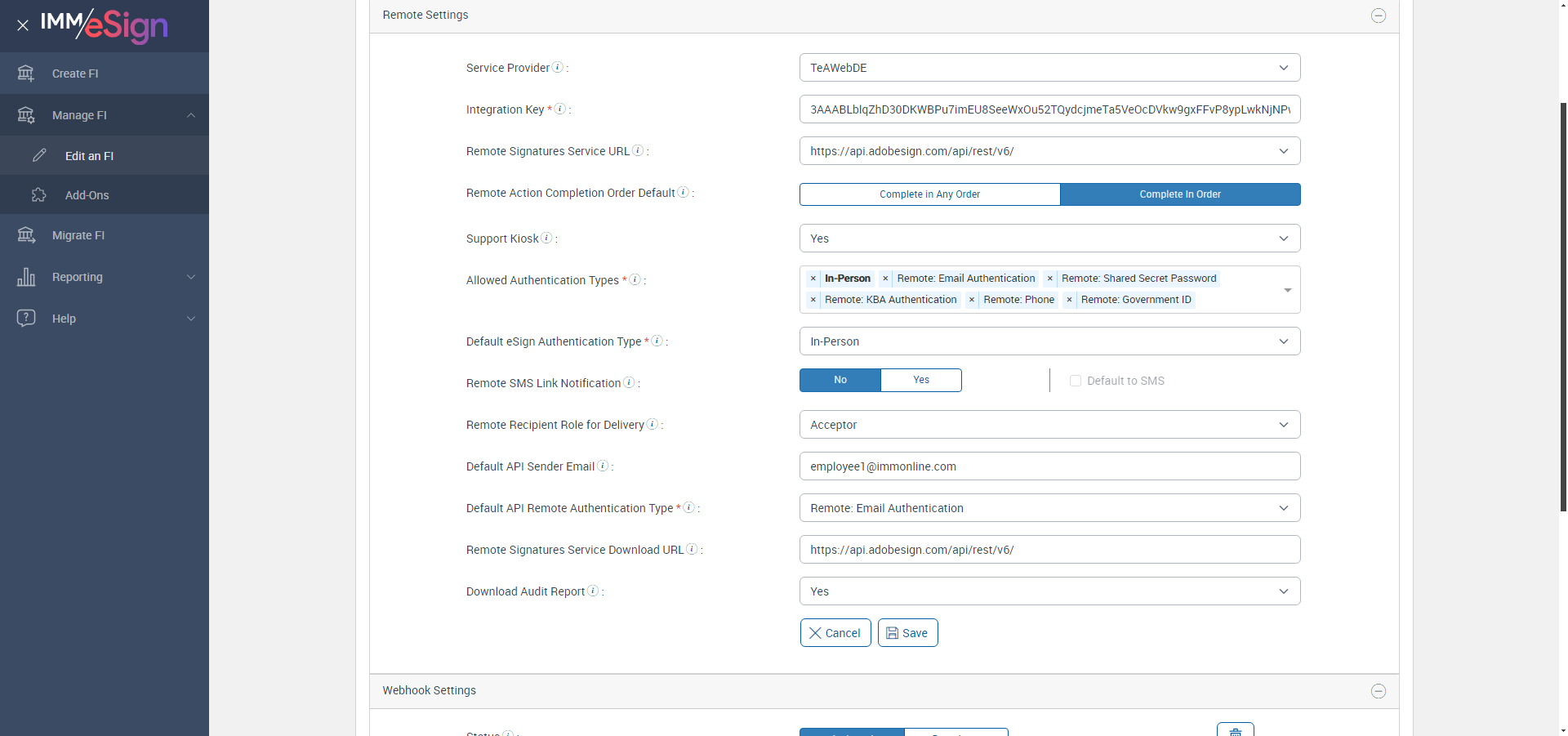Collapse the Remote Settings panel
Image resolution: width=1568 pixels, height=736 pixels.
pos(1378,16)
